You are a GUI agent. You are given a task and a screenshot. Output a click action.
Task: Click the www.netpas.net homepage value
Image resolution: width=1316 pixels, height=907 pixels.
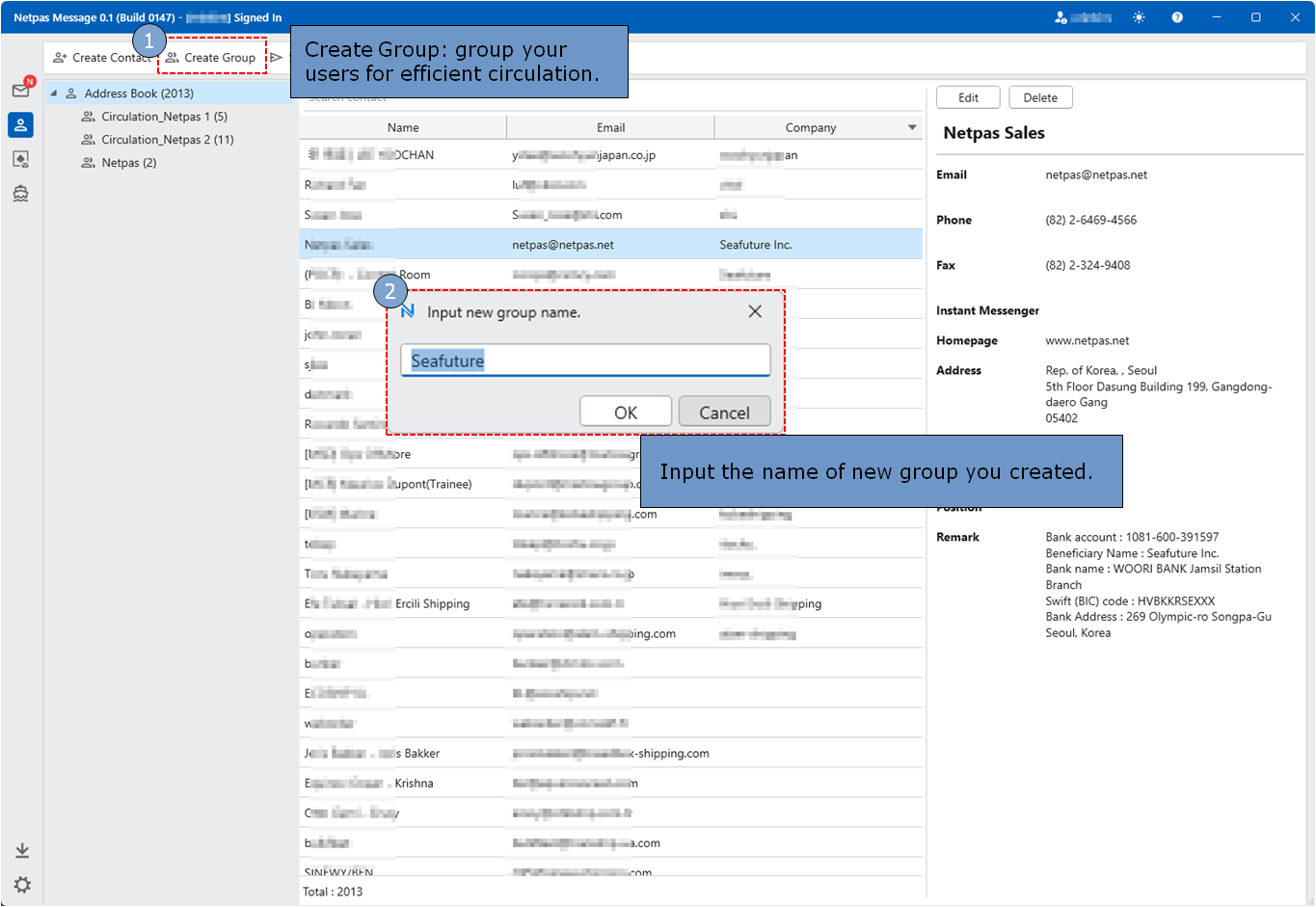point(1088,340)
